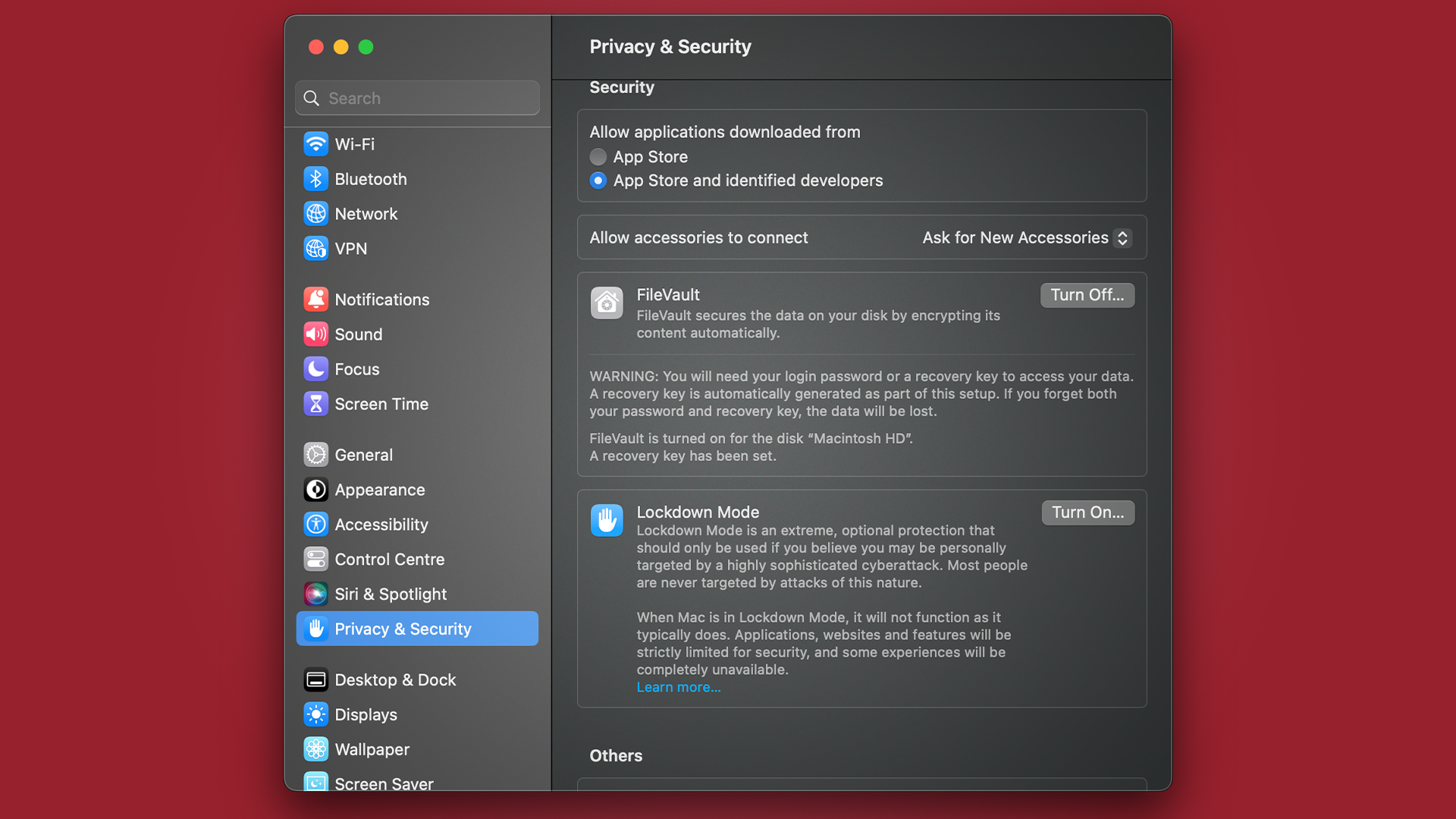
Task: Click the WARNING paragraph about recovery key
Action: coord(861,394)
